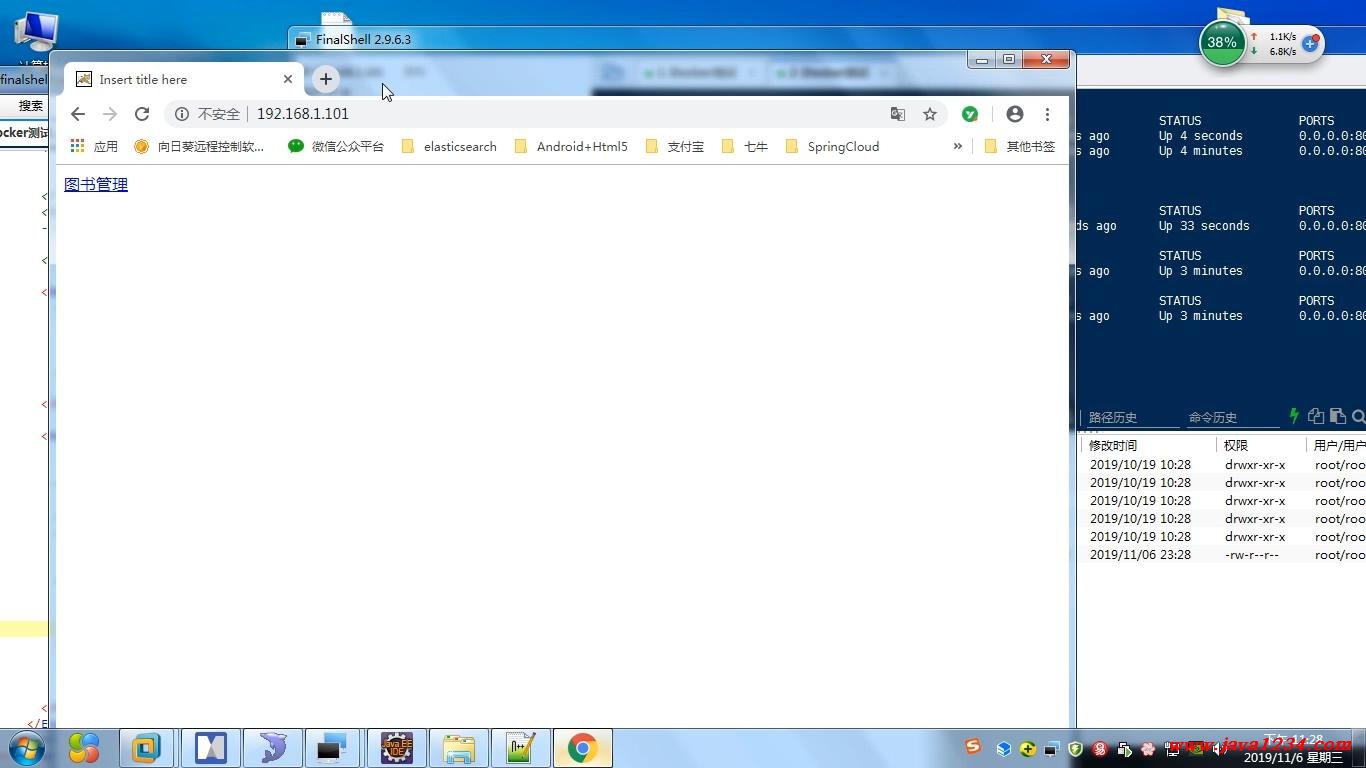Open Google Translate icon in address bar
Image resolution: width=1366 pixels, height=768 pixels.
coord(898,114)
